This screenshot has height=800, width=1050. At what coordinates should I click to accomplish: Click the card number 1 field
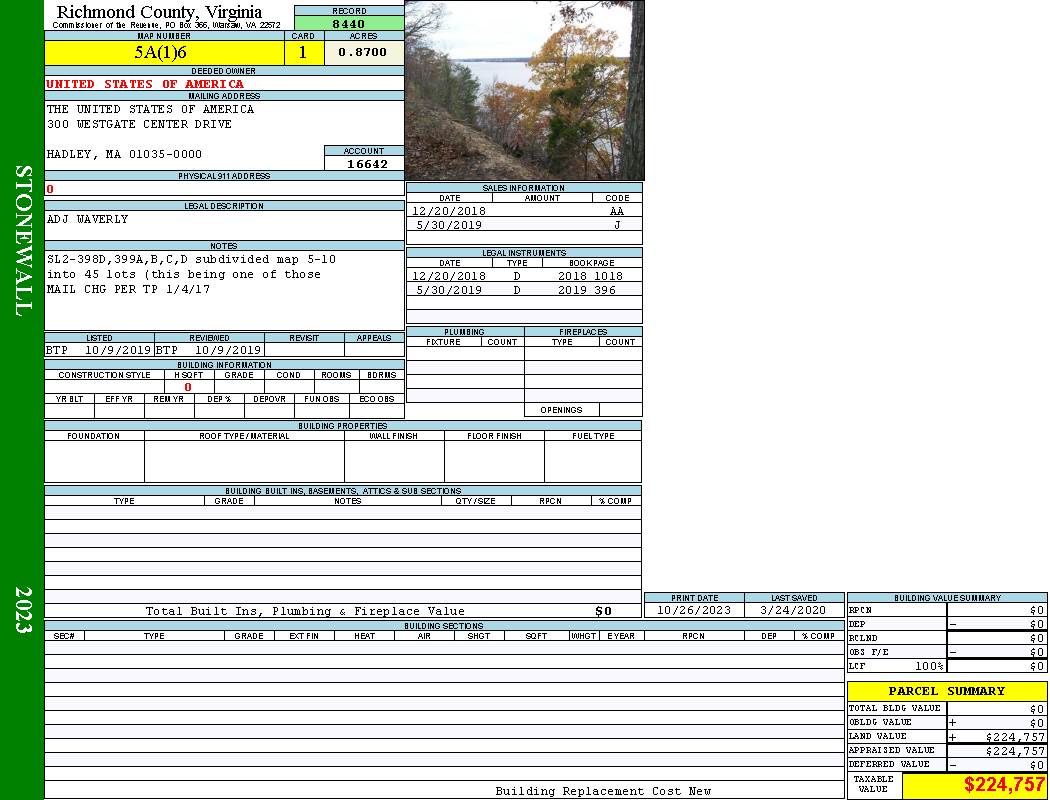[x=303, y=53]
